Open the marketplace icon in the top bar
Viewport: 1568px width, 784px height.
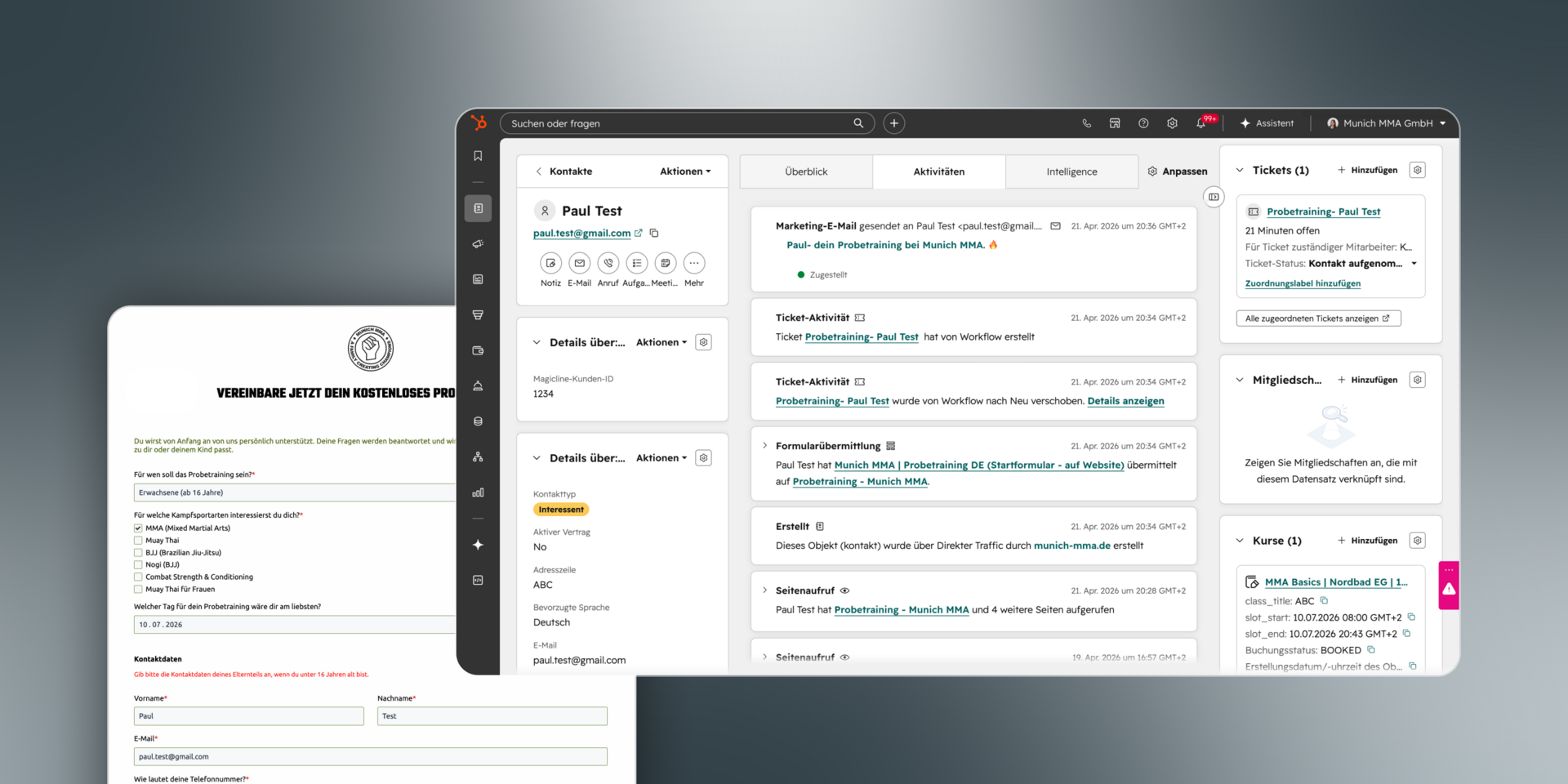pyautogui.click(x=1115, y=123)
